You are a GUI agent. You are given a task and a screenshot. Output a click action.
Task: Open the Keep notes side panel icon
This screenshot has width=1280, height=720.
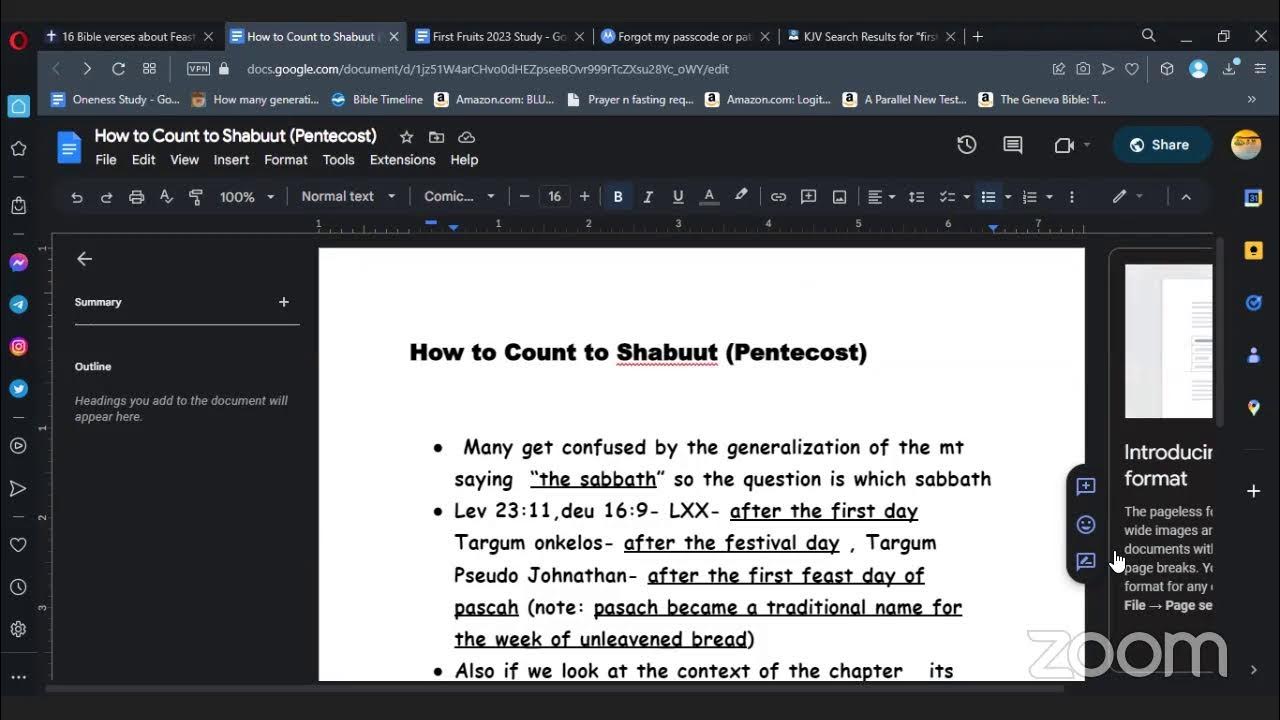point(1254,250)
